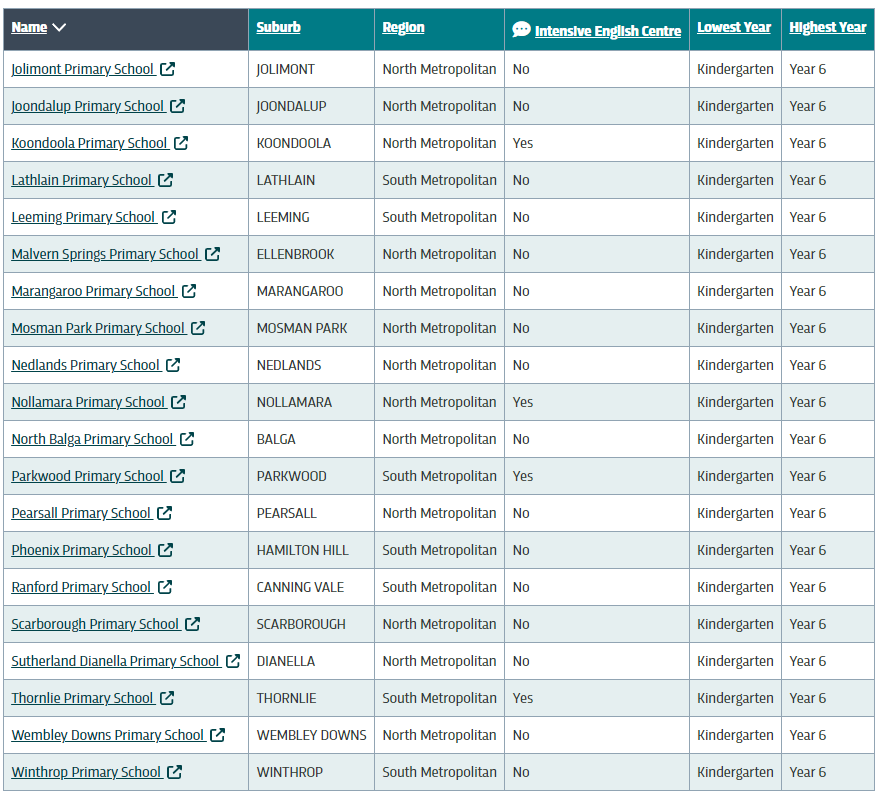Screen dimensions: 888x805
Task: Open Nollamara Primary School link
Action: (x=88, y=402)
